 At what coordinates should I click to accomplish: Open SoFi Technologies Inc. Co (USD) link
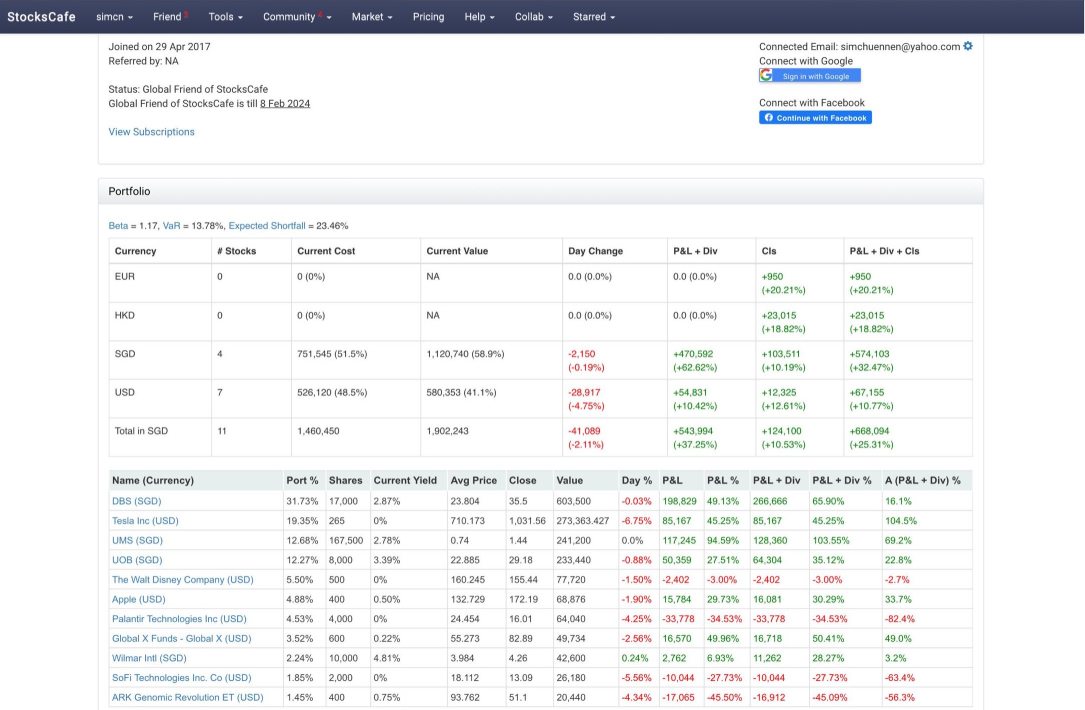click(x=181, y=677)
